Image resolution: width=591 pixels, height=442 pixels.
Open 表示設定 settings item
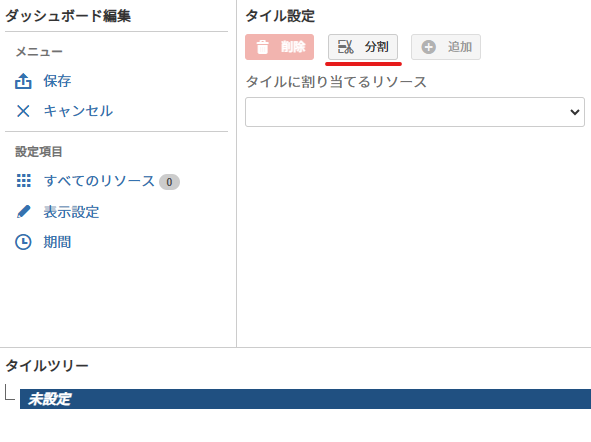[71, 212]
